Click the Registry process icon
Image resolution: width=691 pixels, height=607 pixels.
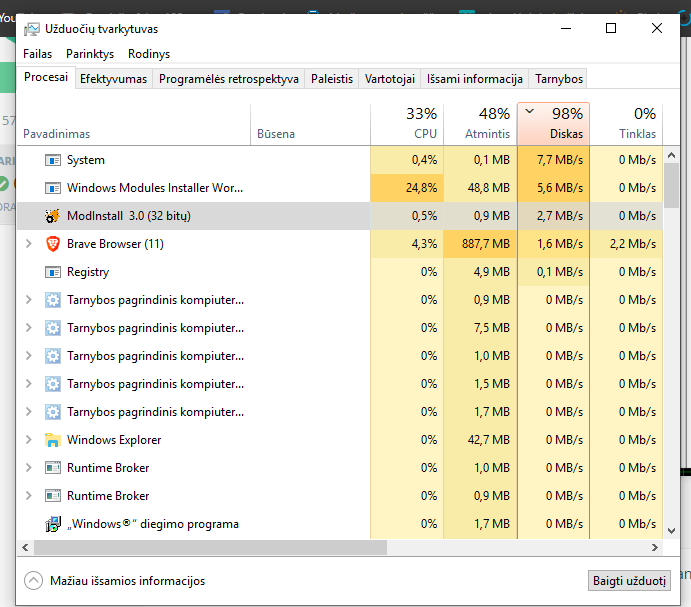[53, 272]
